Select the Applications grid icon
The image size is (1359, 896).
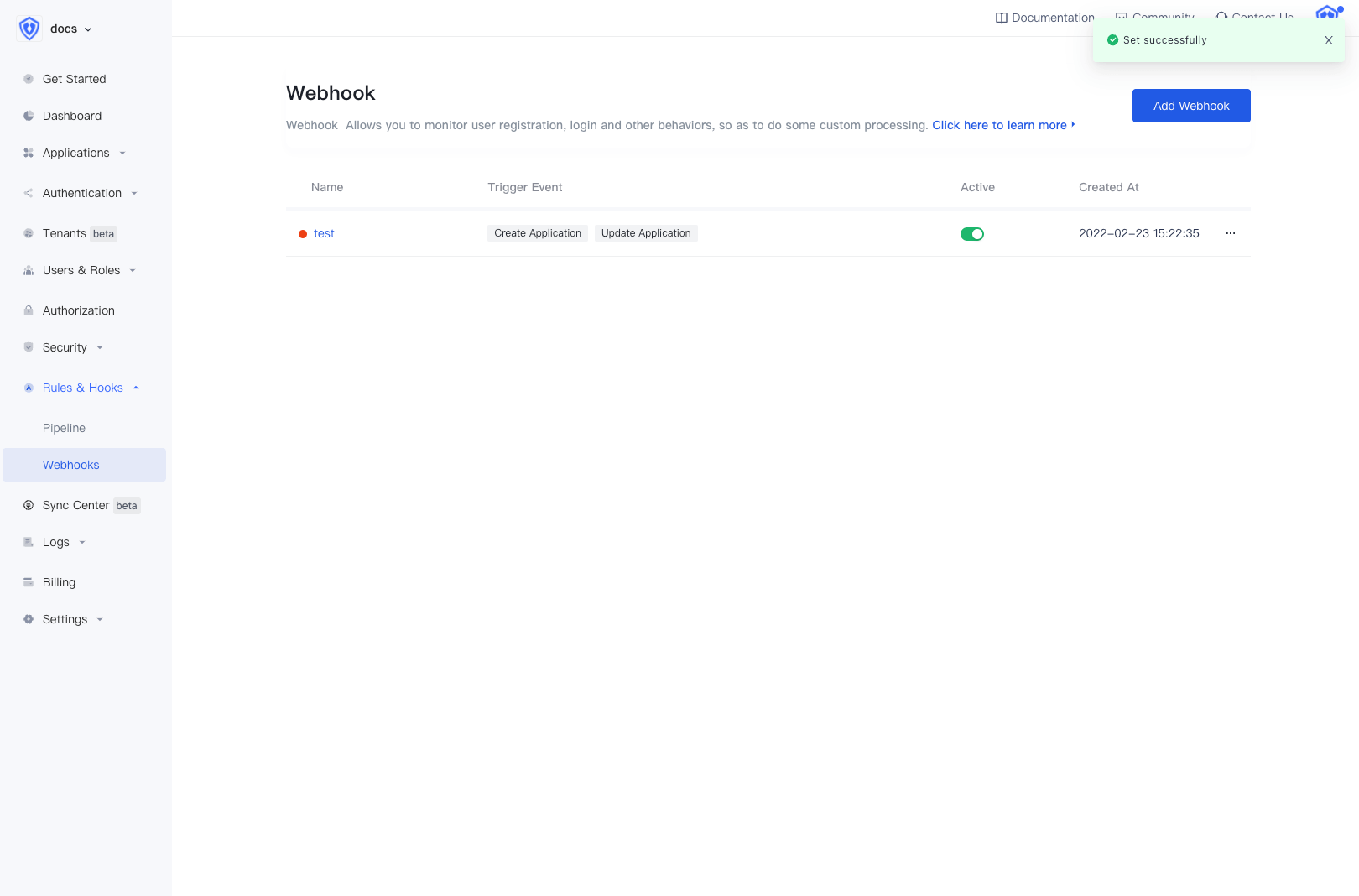pos(28,153)
